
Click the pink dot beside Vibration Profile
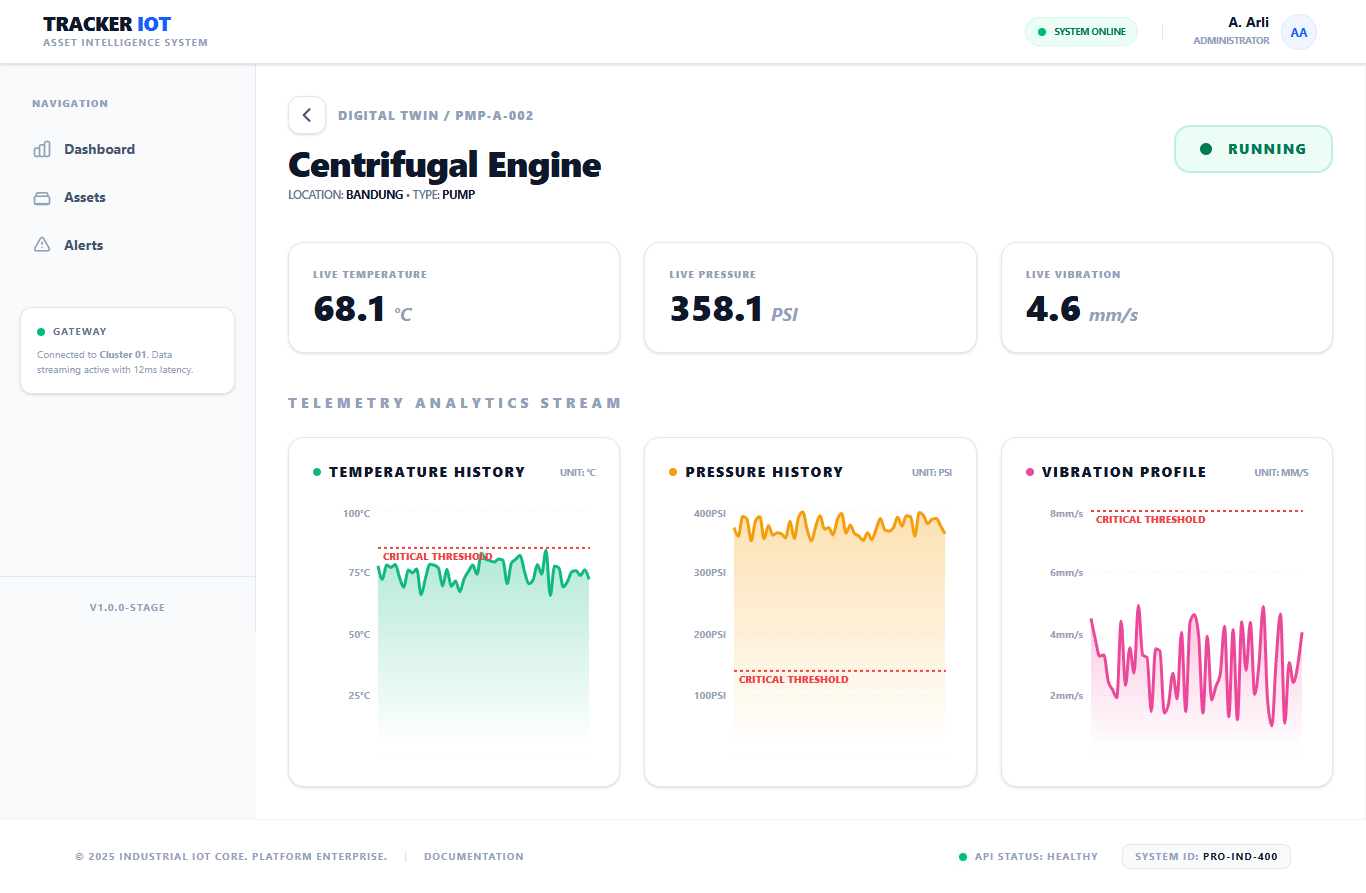(1030, 472)
